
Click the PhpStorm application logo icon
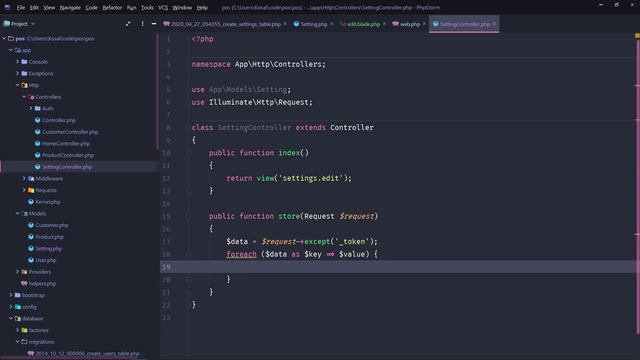[7, 7]
